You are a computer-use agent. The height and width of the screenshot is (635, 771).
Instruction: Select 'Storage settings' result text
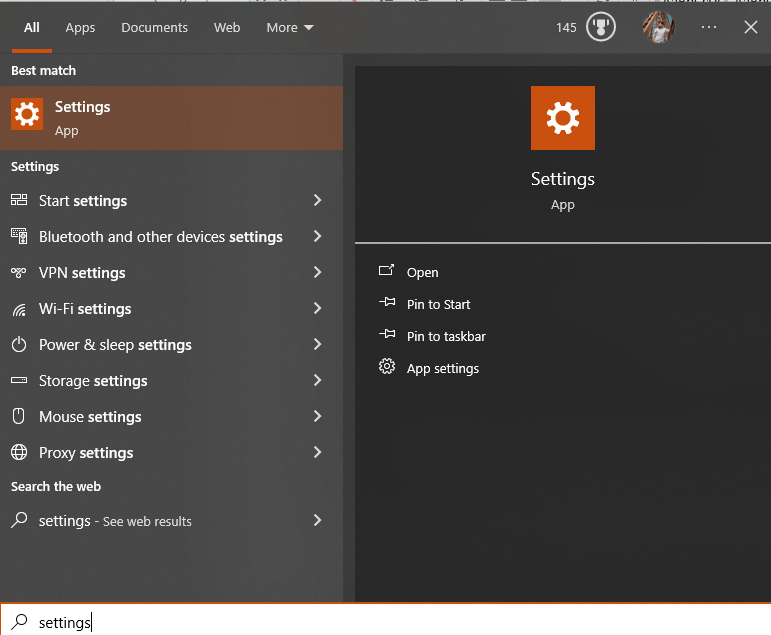pos(93,381)
